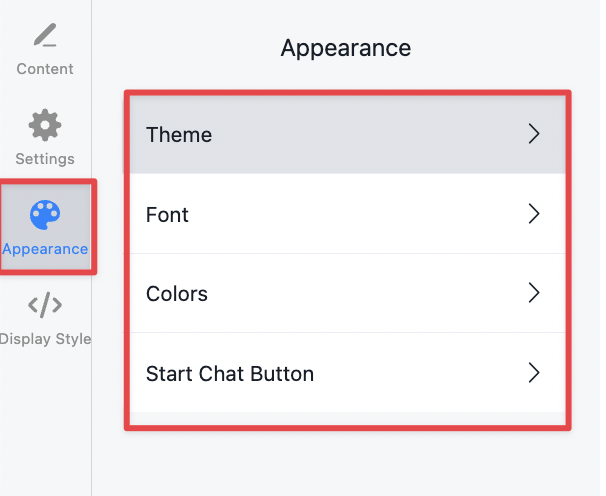Open the Font menu entry text

click(x=167, y=215)
